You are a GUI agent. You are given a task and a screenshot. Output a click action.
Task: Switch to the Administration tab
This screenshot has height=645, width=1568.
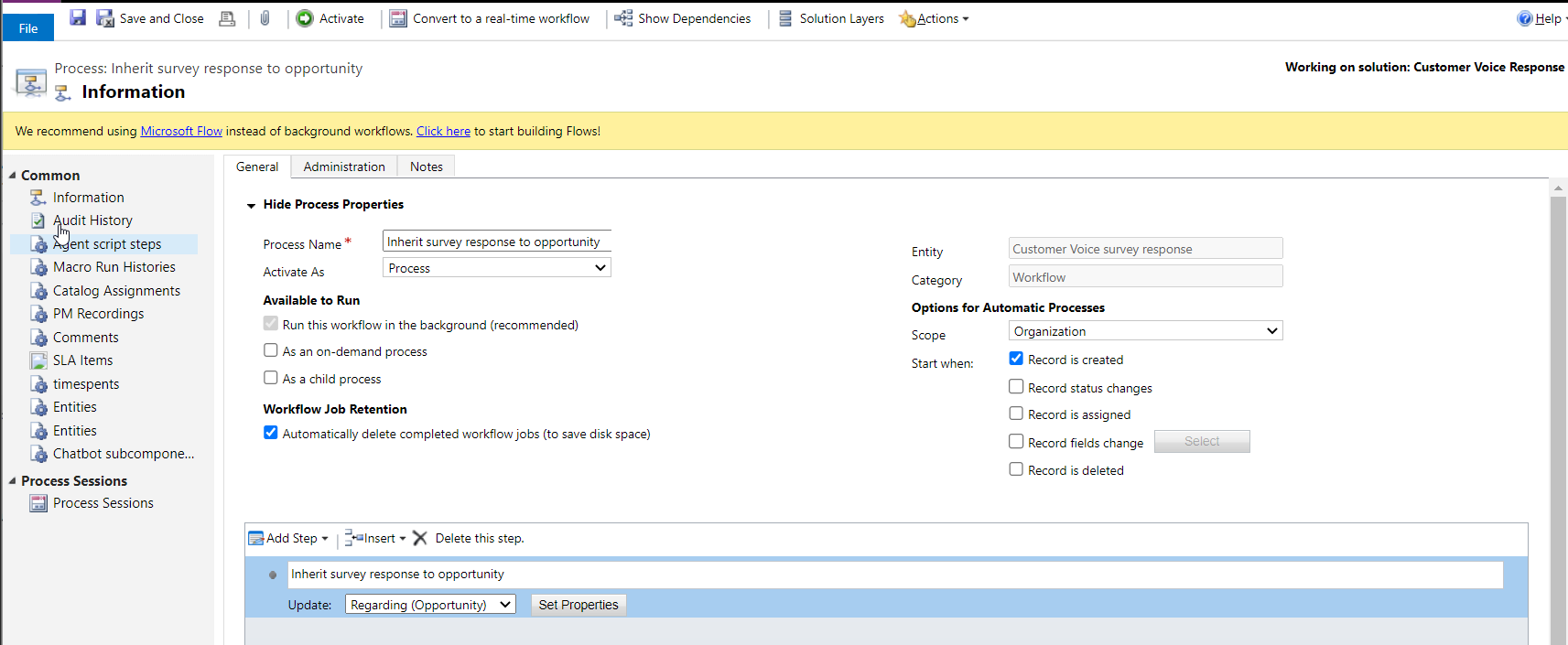[344, 167]
